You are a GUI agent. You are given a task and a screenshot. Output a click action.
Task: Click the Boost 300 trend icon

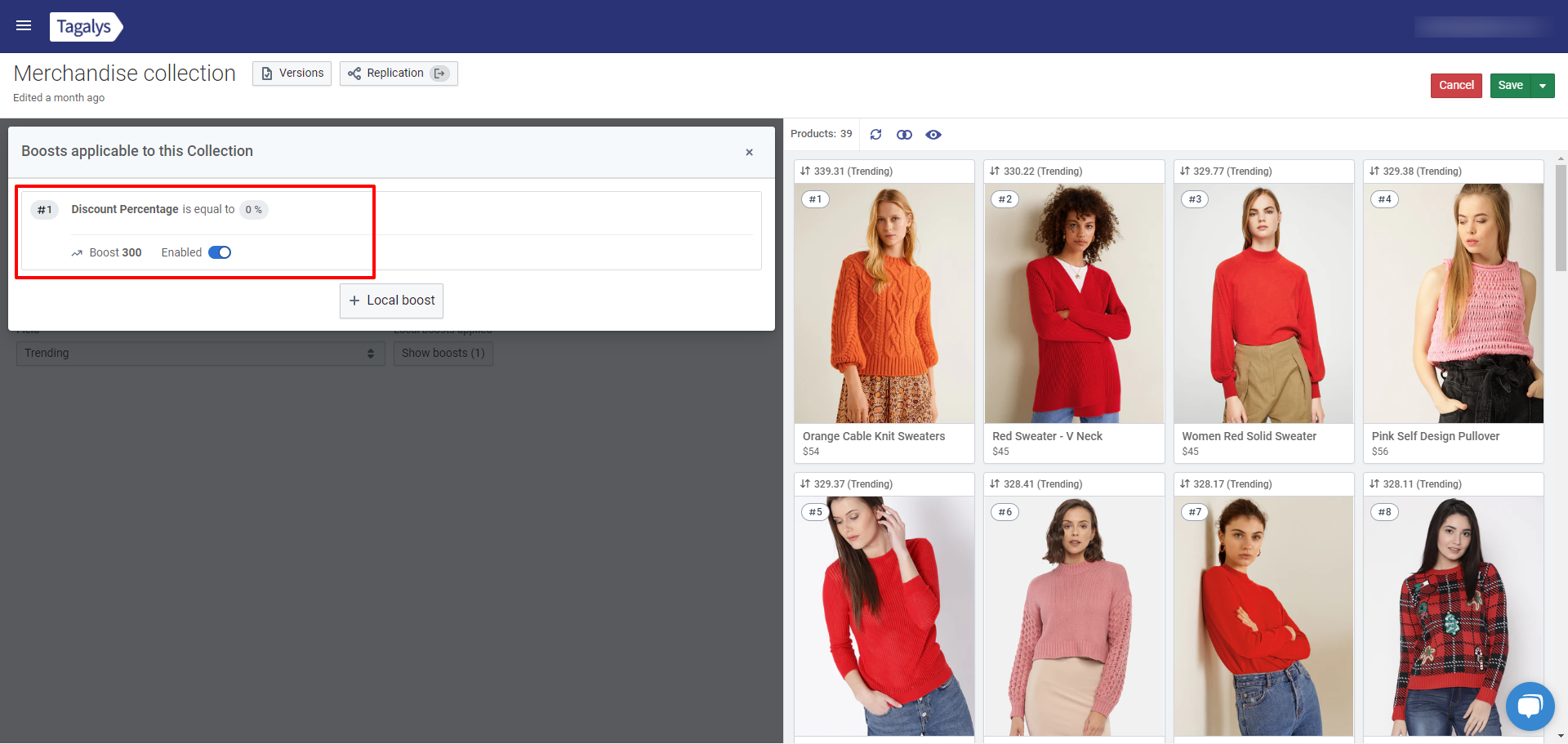[x=77, y=253]
